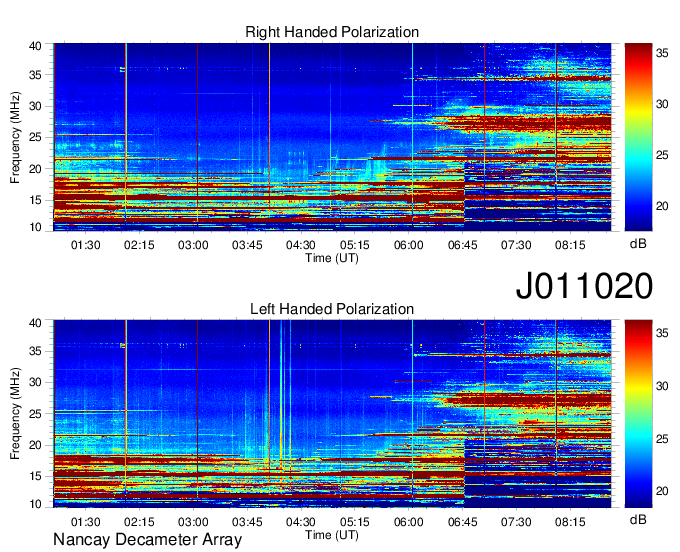The height and width of the screenshot is (552, 680).
Task: Click the 04:30 tick label on upper plot
Action: pos(301,245)
